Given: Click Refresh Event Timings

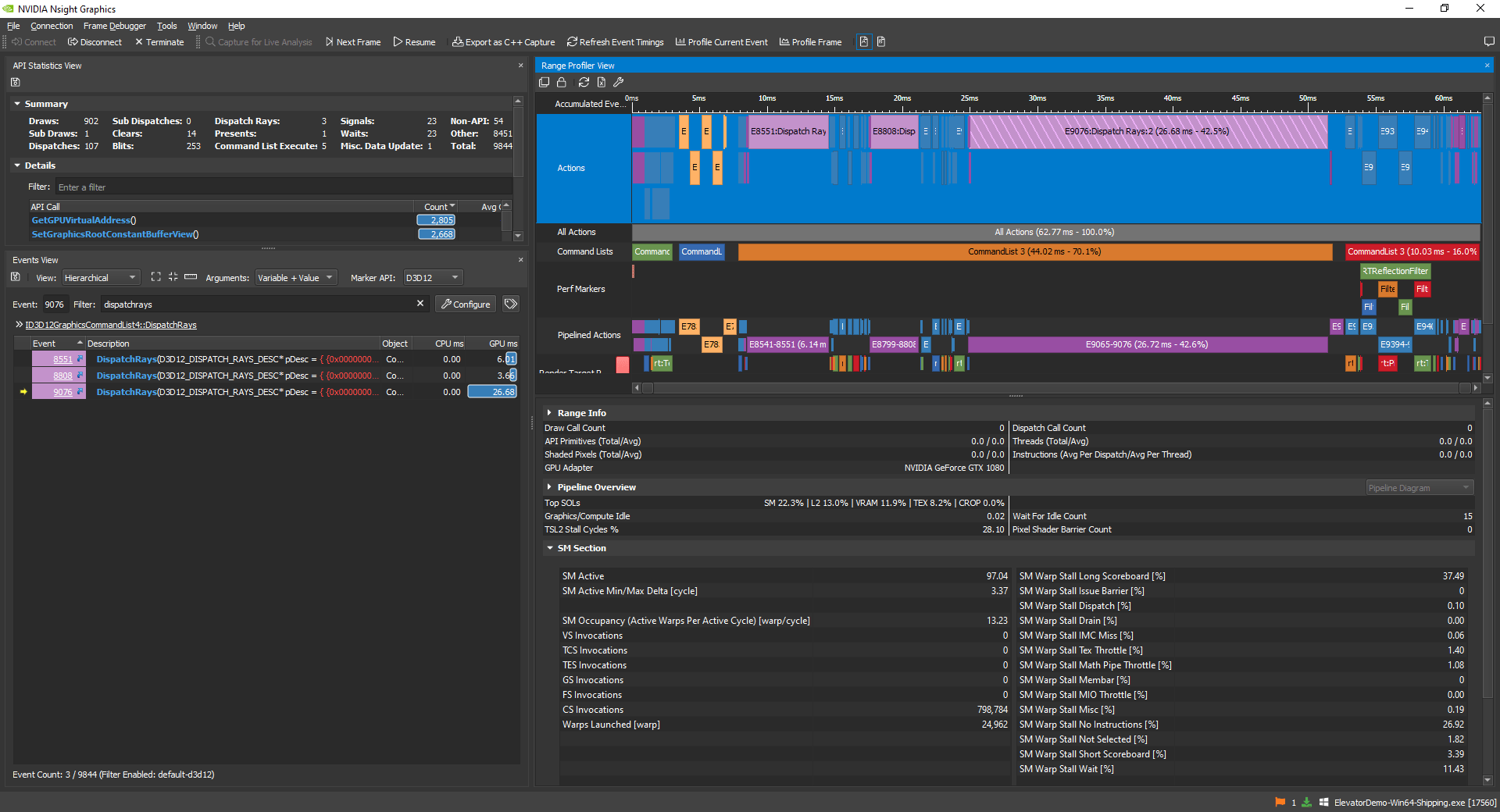Looking at the screenshot, I should (616, 42).
